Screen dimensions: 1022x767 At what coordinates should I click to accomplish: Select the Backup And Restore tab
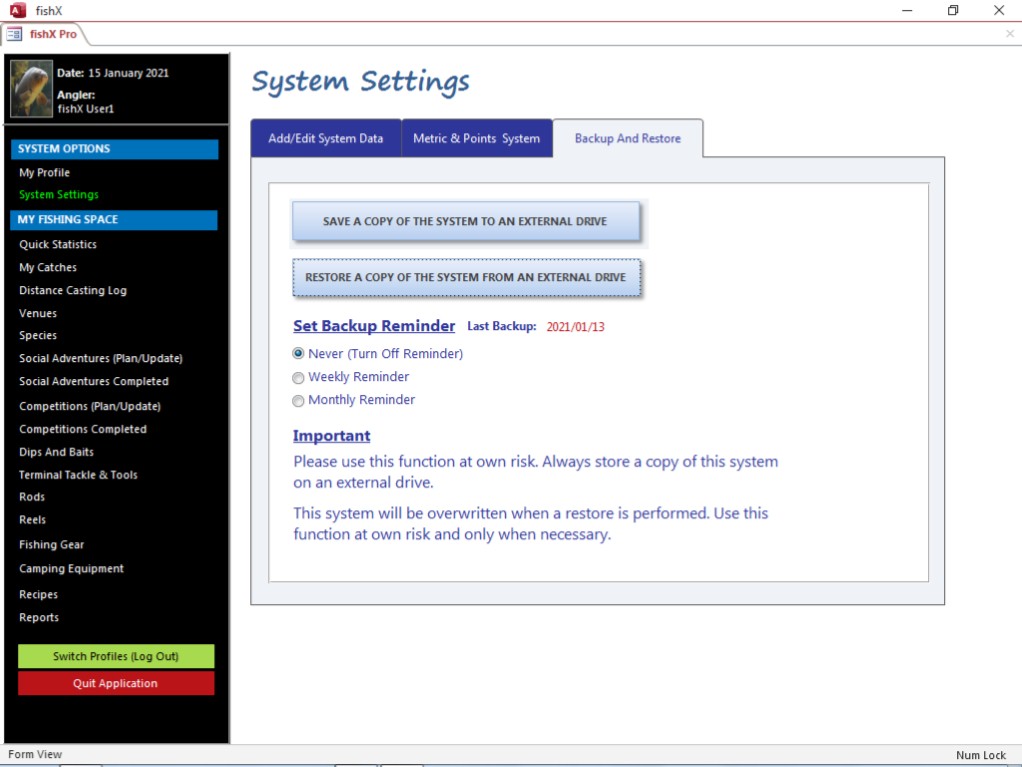[x=627, y=139]
